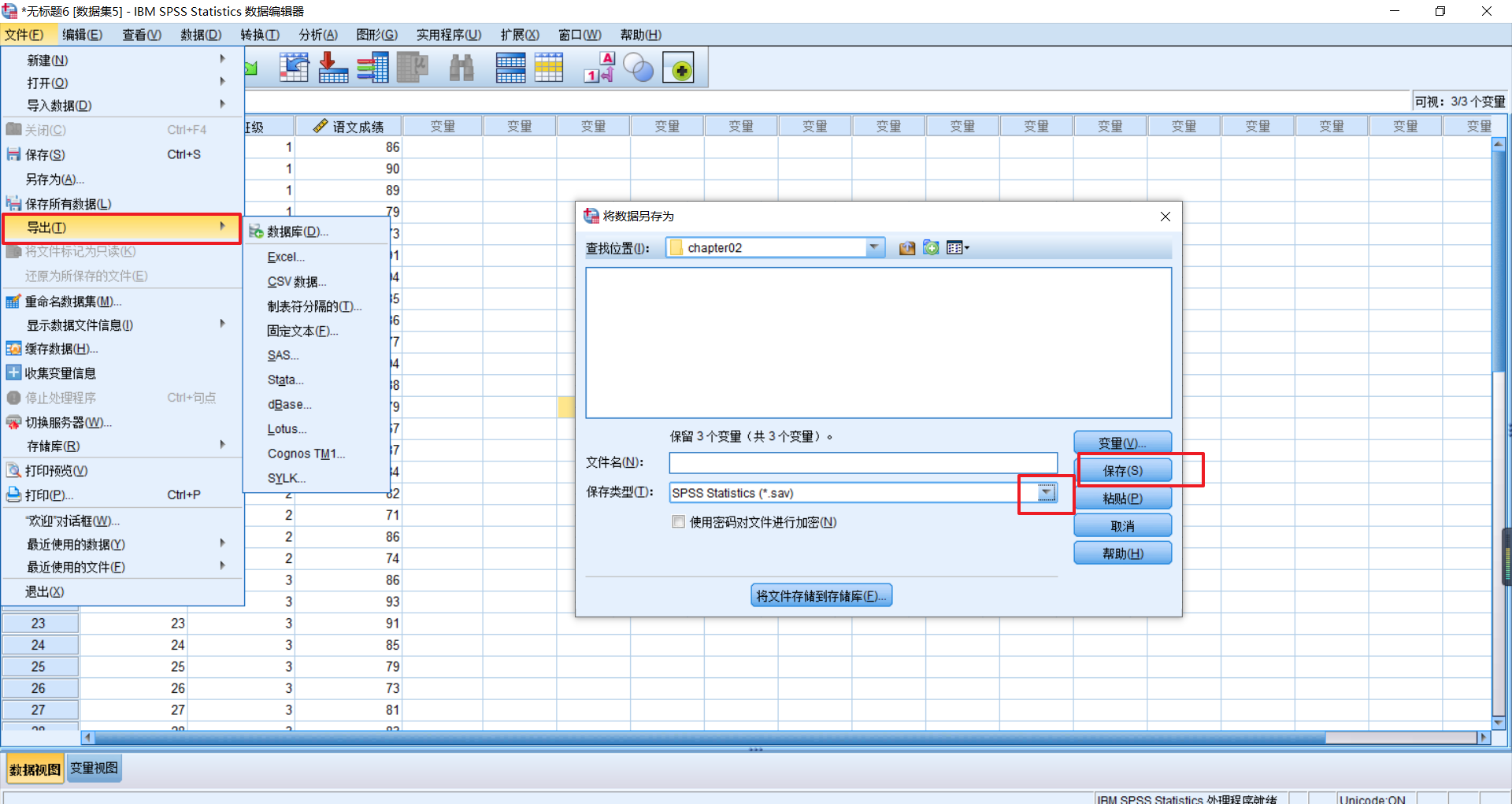Click 将文件存储到存储库(E)... button
Viewport: 1512px width, 804px height.
click(821, 596)
